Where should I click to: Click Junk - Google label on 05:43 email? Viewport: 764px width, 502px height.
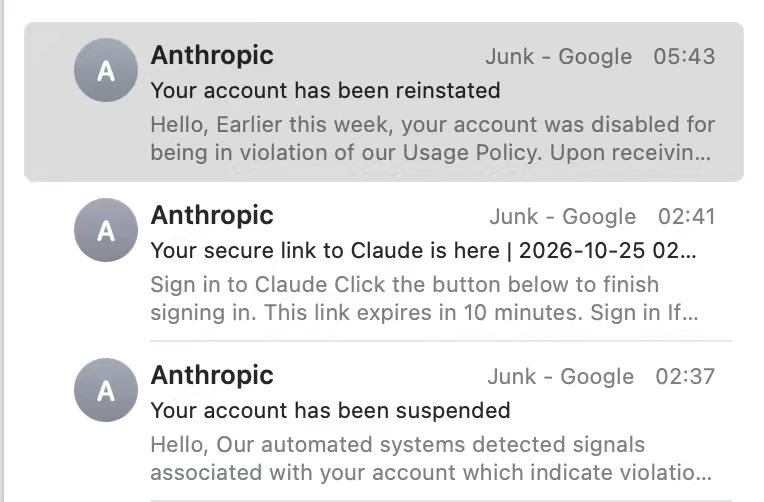559,57
